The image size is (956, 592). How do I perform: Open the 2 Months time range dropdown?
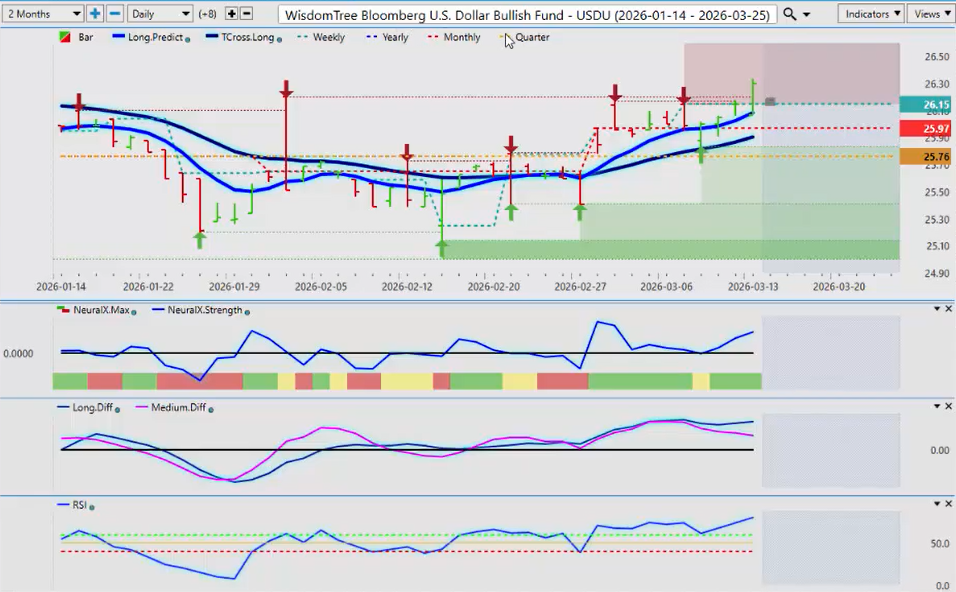tap(42, 14)
